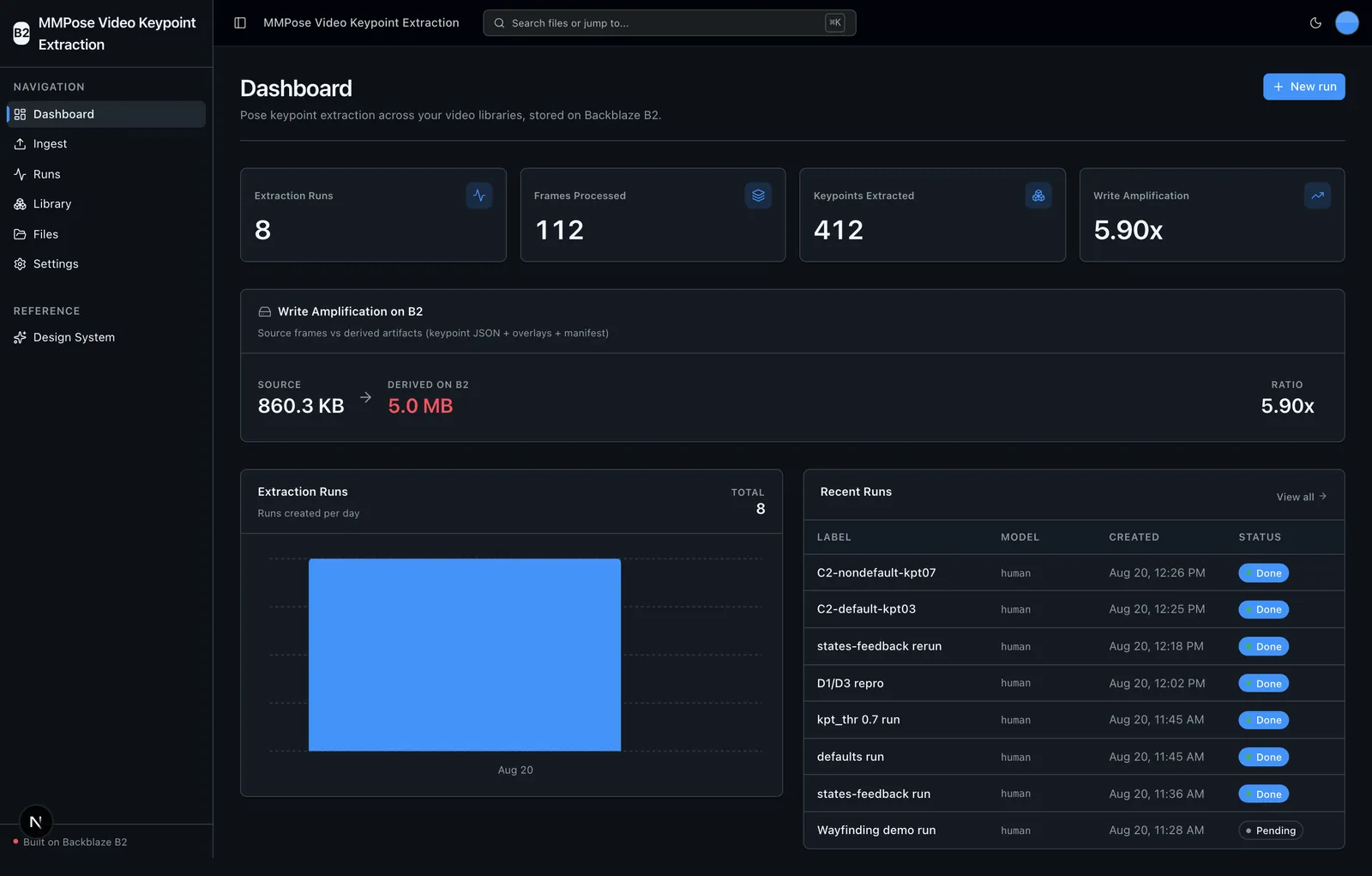Click the Write Amplification trend icon
Viewport: 1372px width, 876px height.
(1317, 196)
